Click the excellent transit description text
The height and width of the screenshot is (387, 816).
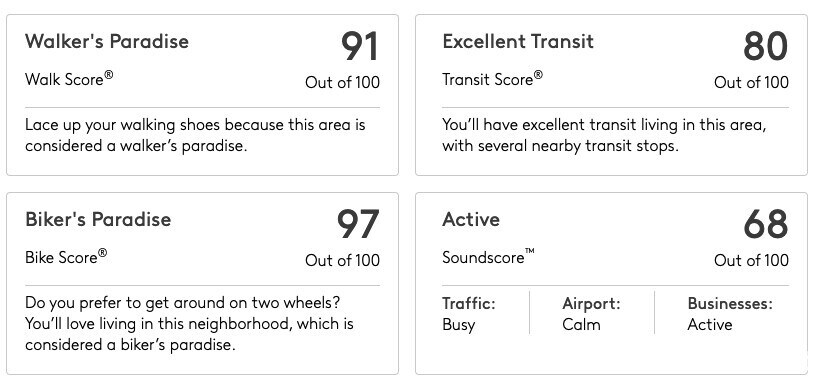click(x=604, y=135)
